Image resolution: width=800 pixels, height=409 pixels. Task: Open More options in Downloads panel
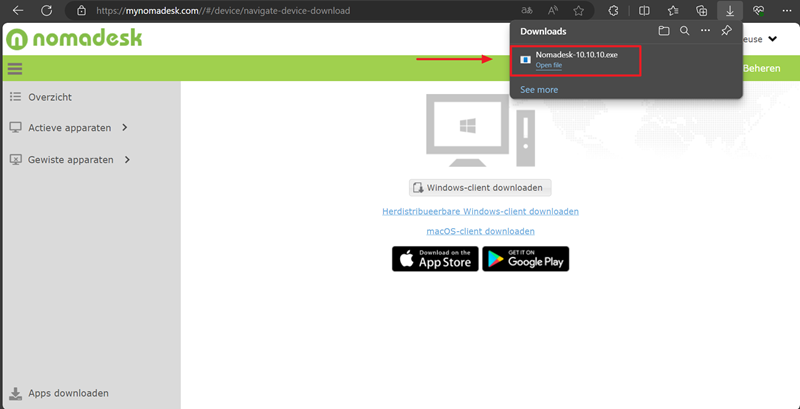[706, 31]
